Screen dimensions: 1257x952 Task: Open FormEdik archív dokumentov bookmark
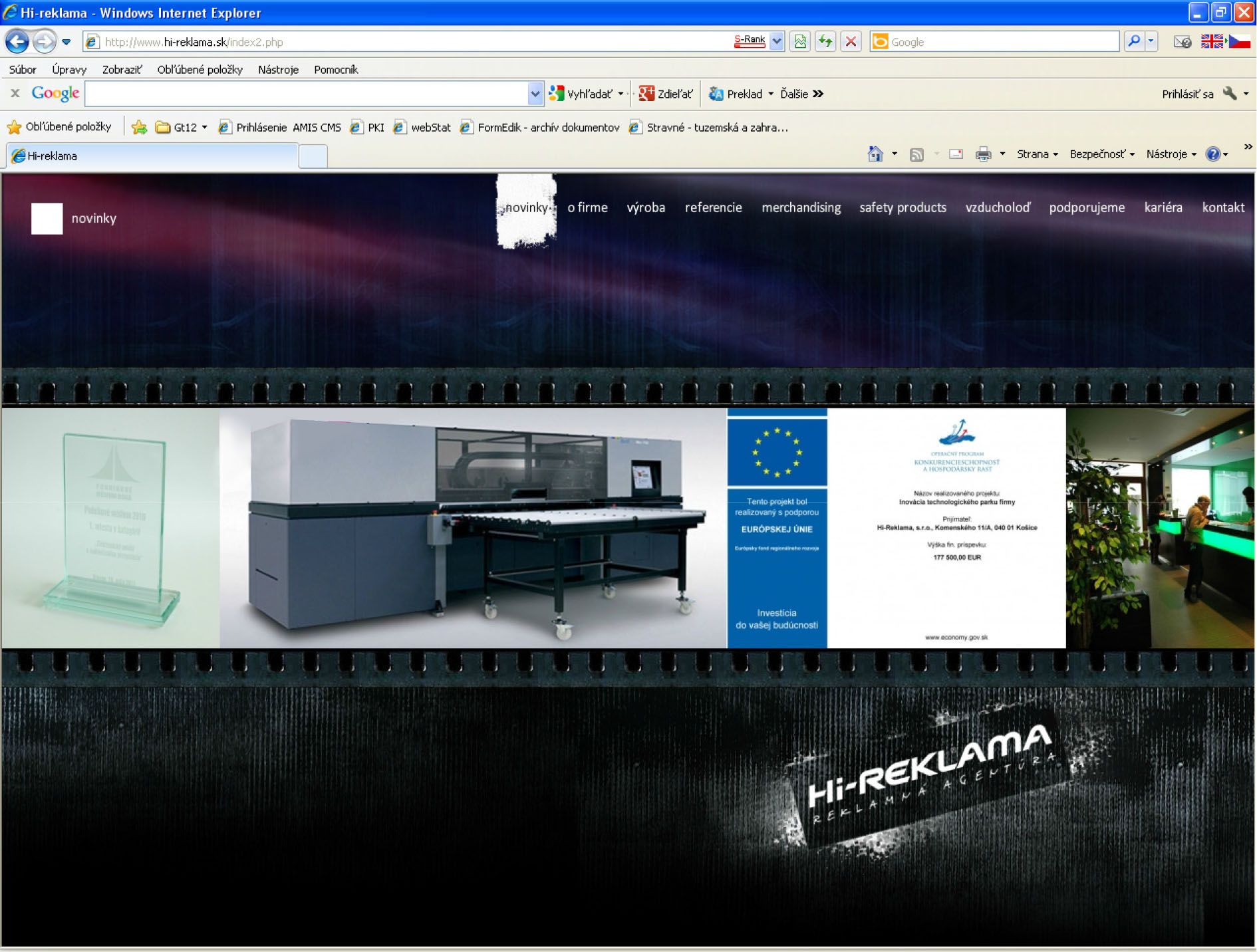click(539, 127)
